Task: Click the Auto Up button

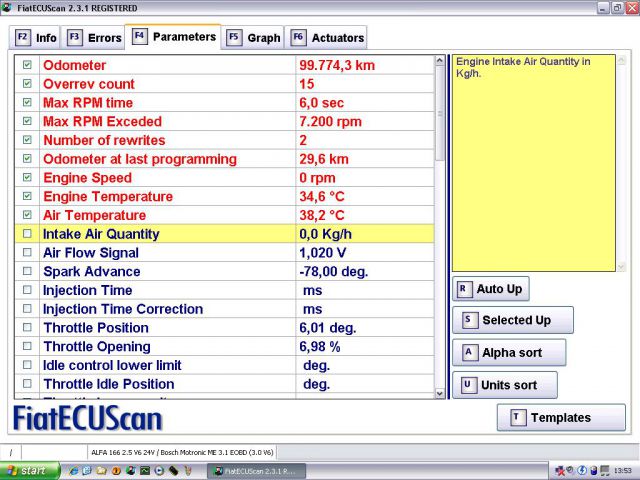Action: coord(491,289)
